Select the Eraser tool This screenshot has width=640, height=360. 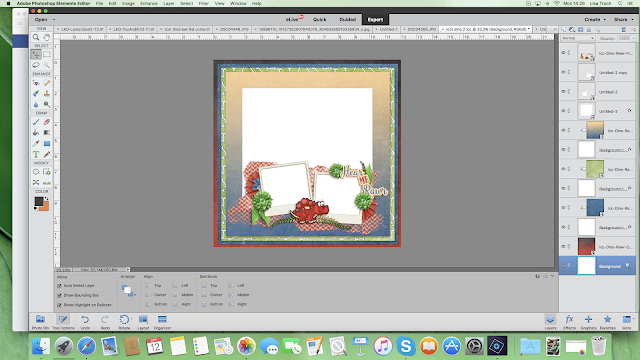tap(47, 122)
